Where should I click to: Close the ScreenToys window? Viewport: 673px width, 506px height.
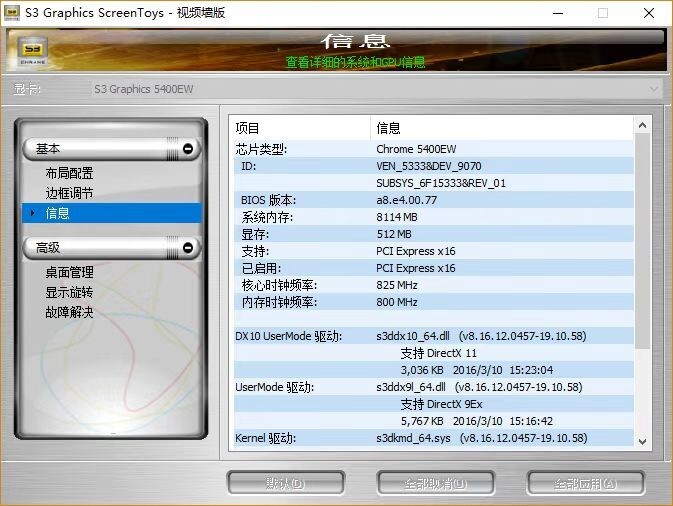click(649, 13)
